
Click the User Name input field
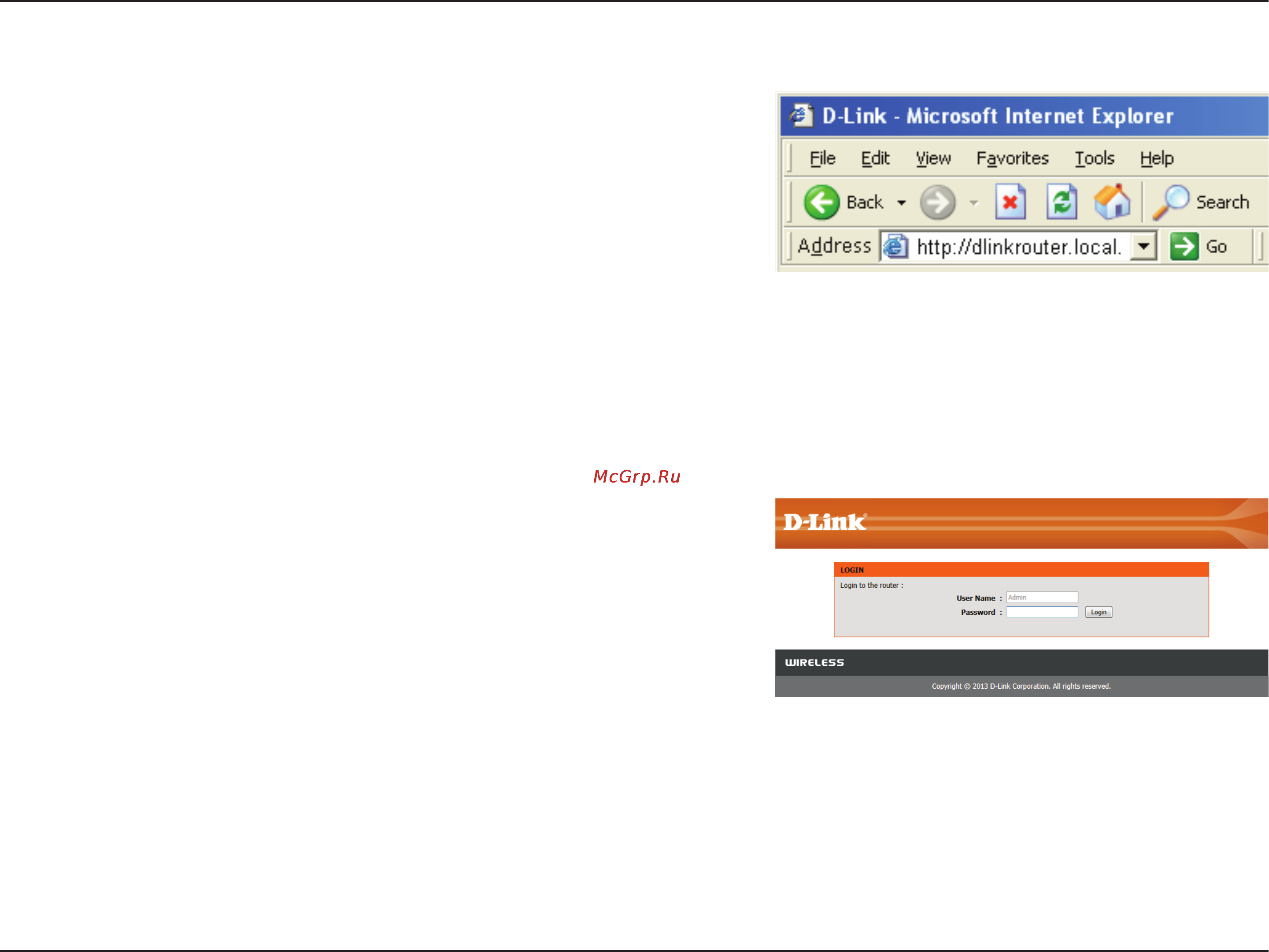click(x=1042, y=597)
